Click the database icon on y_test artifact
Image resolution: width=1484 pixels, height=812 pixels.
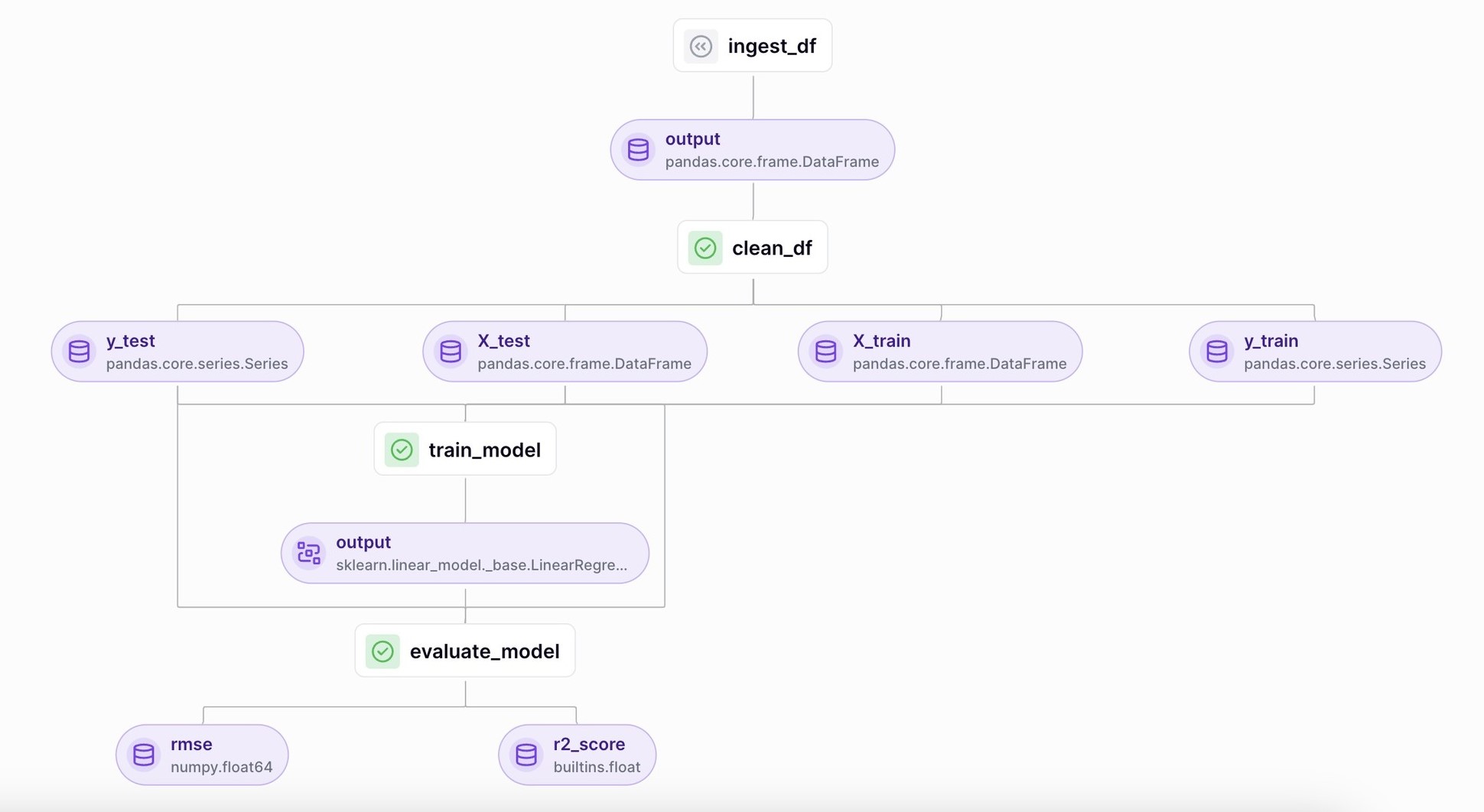coord(79,352)
